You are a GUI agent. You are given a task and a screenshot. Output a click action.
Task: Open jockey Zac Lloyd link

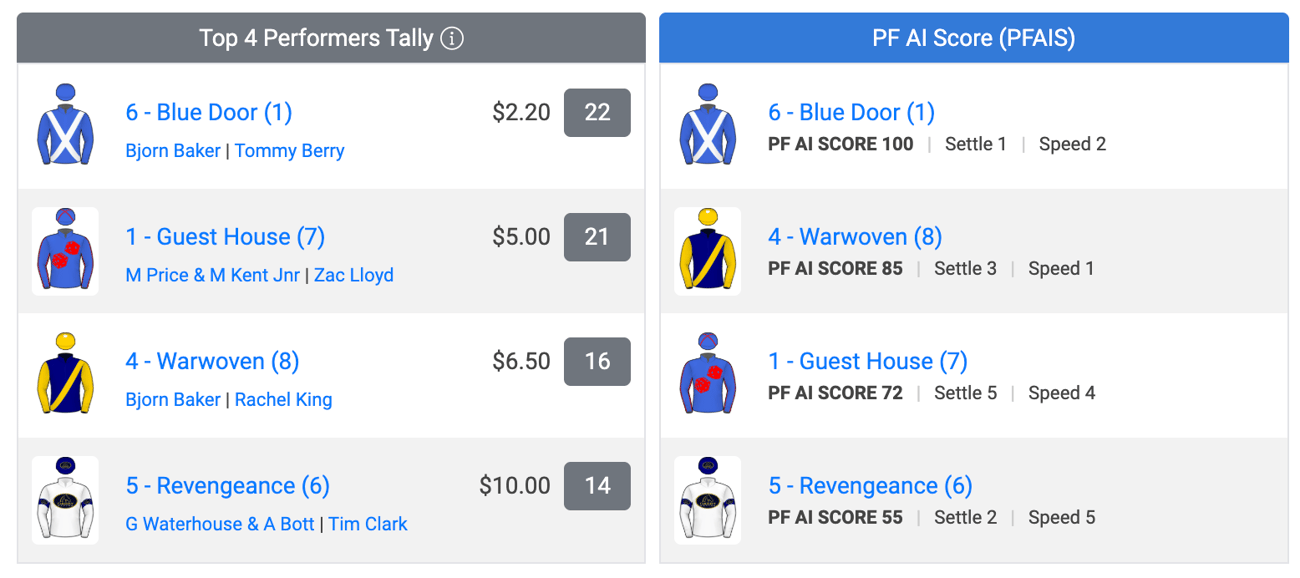point(354,275)
